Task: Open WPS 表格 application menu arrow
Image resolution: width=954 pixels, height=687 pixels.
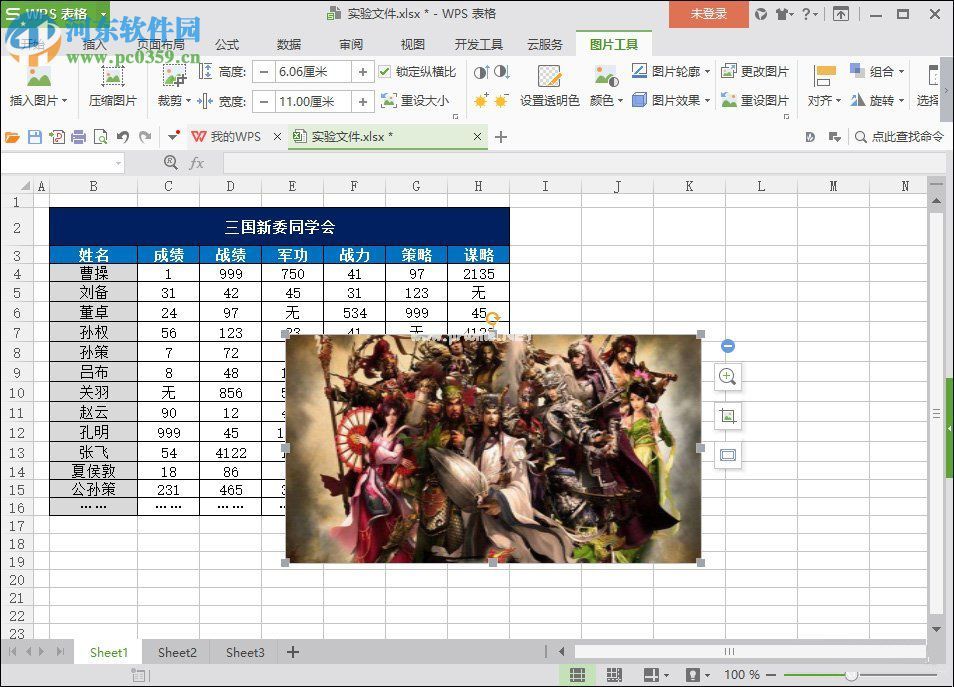Action: pyautogui.click(x=103, y=13)
